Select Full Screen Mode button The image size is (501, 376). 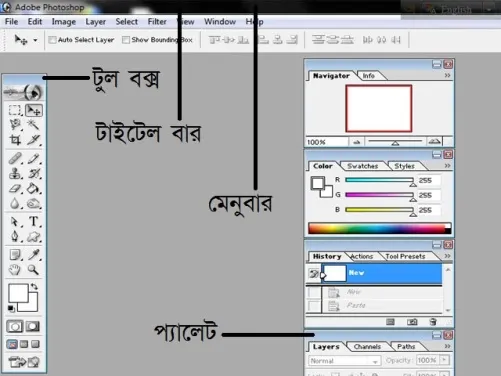tap(35, 344)
